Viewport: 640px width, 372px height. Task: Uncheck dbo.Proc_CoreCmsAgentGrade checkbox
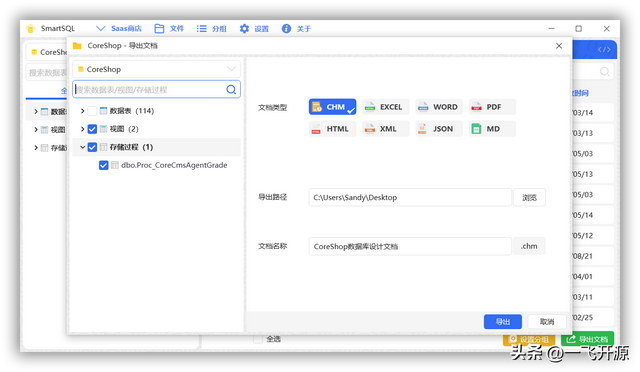coord(104,165)
